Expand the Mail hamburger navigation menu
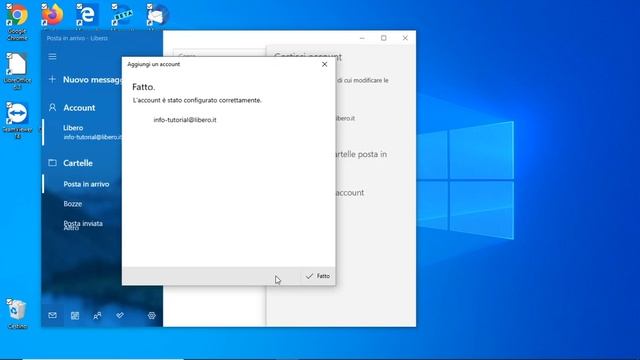The height and width of the screenshot is (360, 640). 52,56
